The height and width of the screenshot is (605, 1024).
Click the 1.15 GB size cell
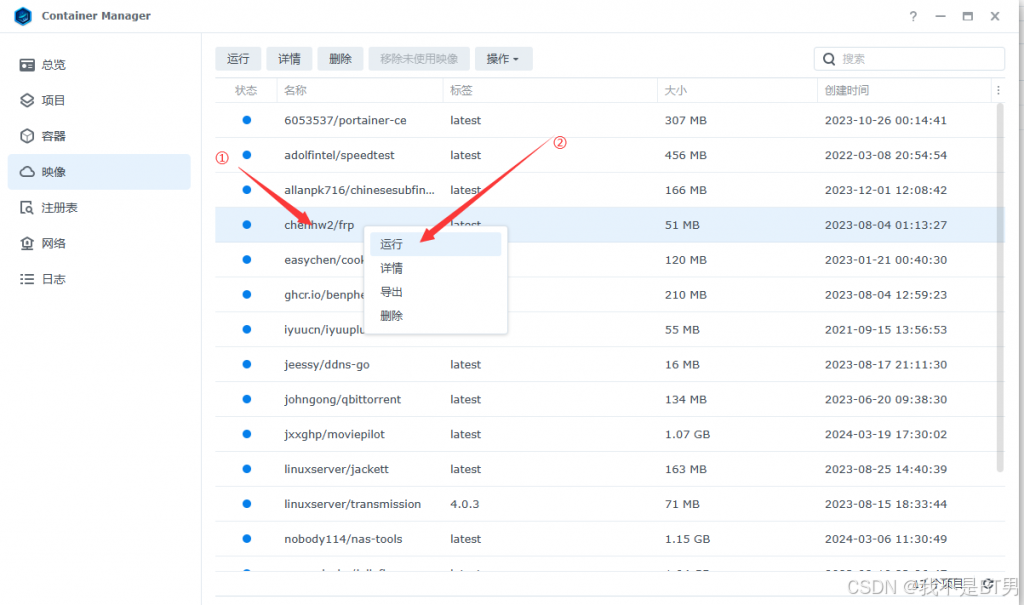coord(687,539)
